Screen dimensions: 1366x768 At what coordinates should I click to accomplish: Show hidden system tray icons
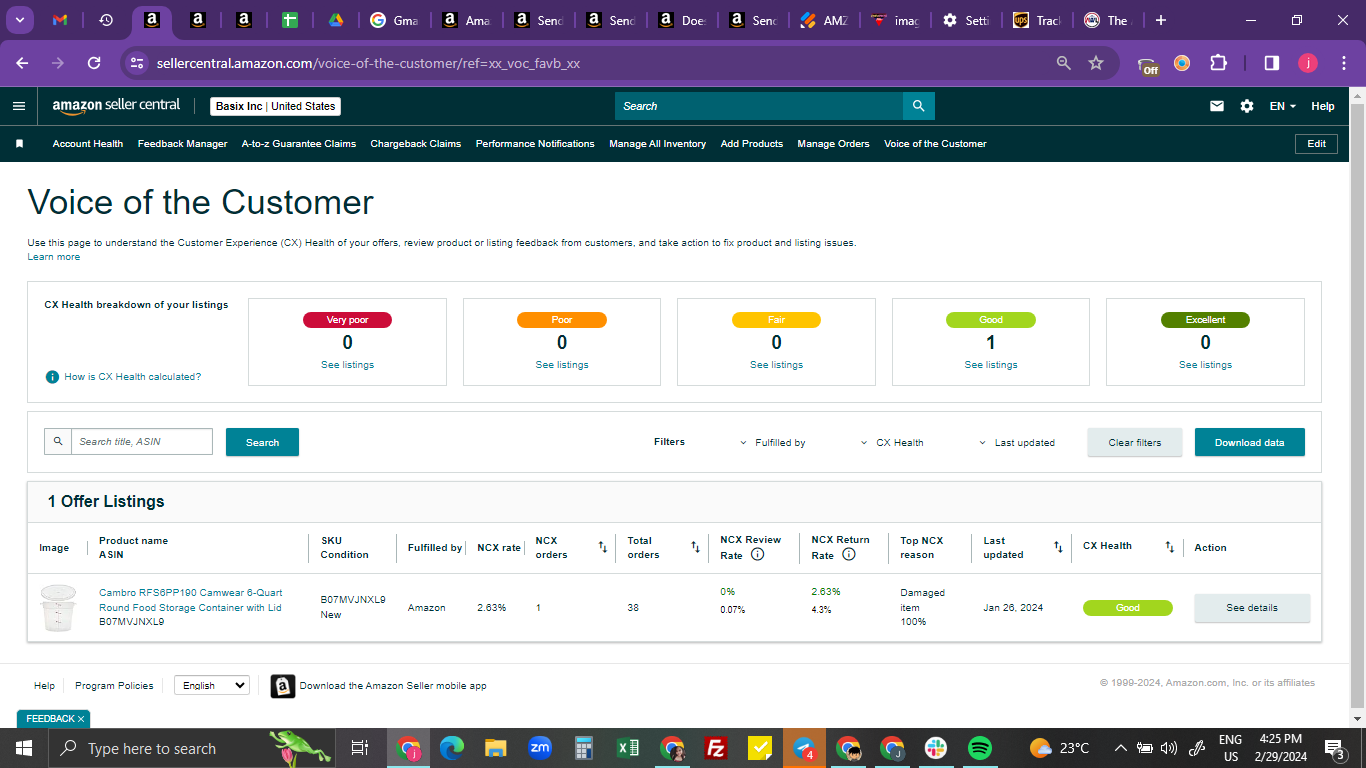click(1120, 748)
